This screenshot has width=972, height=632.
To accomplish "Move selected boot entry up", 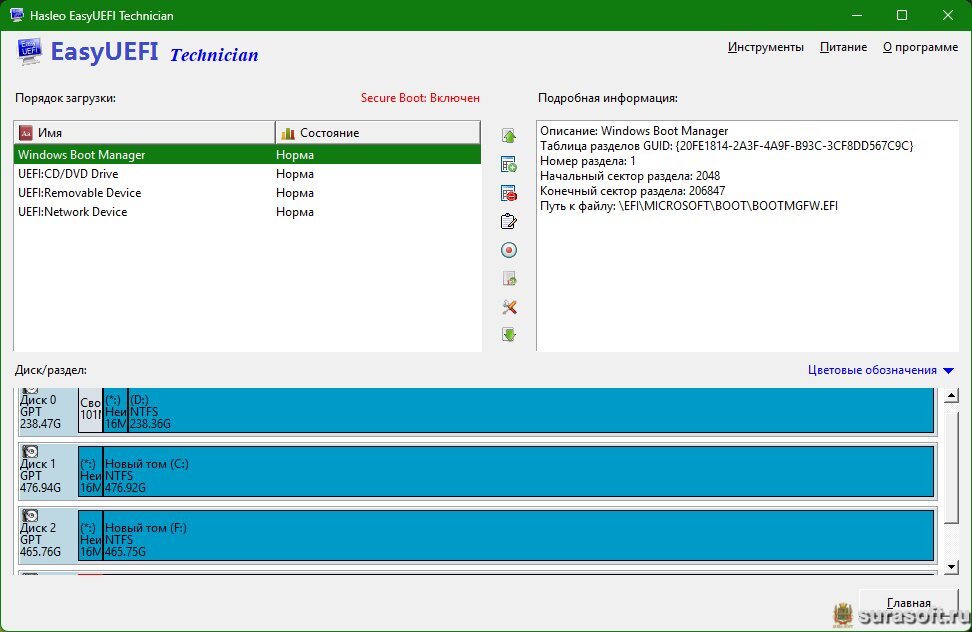I will pos(509,136).
